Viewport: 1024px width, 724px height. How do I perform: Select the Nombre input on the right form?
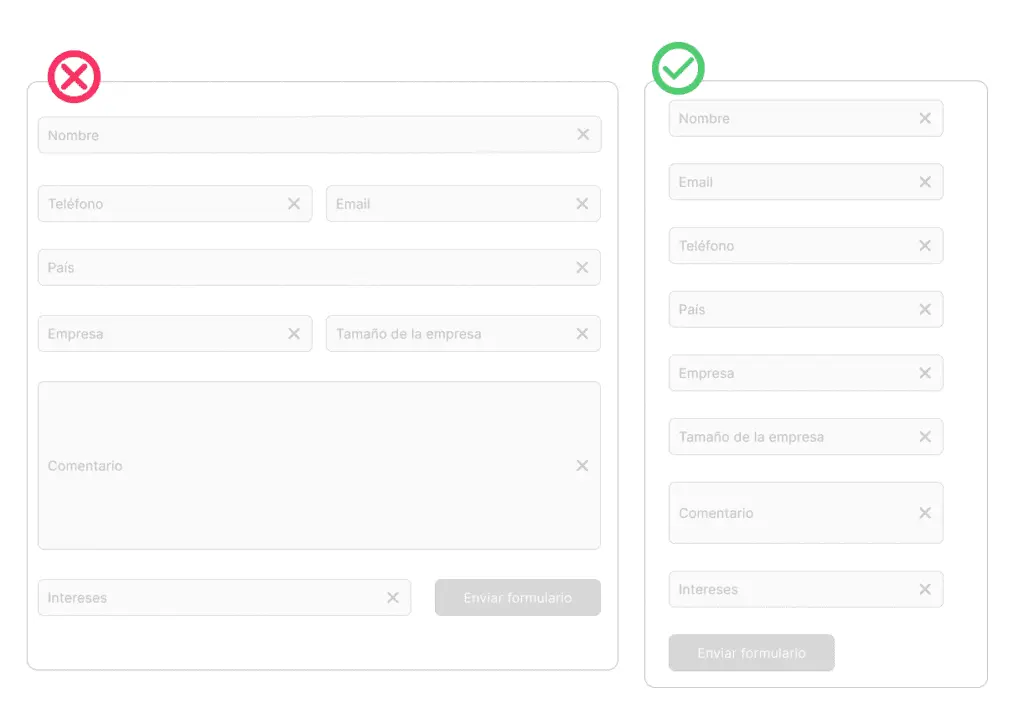pos(790,118)
